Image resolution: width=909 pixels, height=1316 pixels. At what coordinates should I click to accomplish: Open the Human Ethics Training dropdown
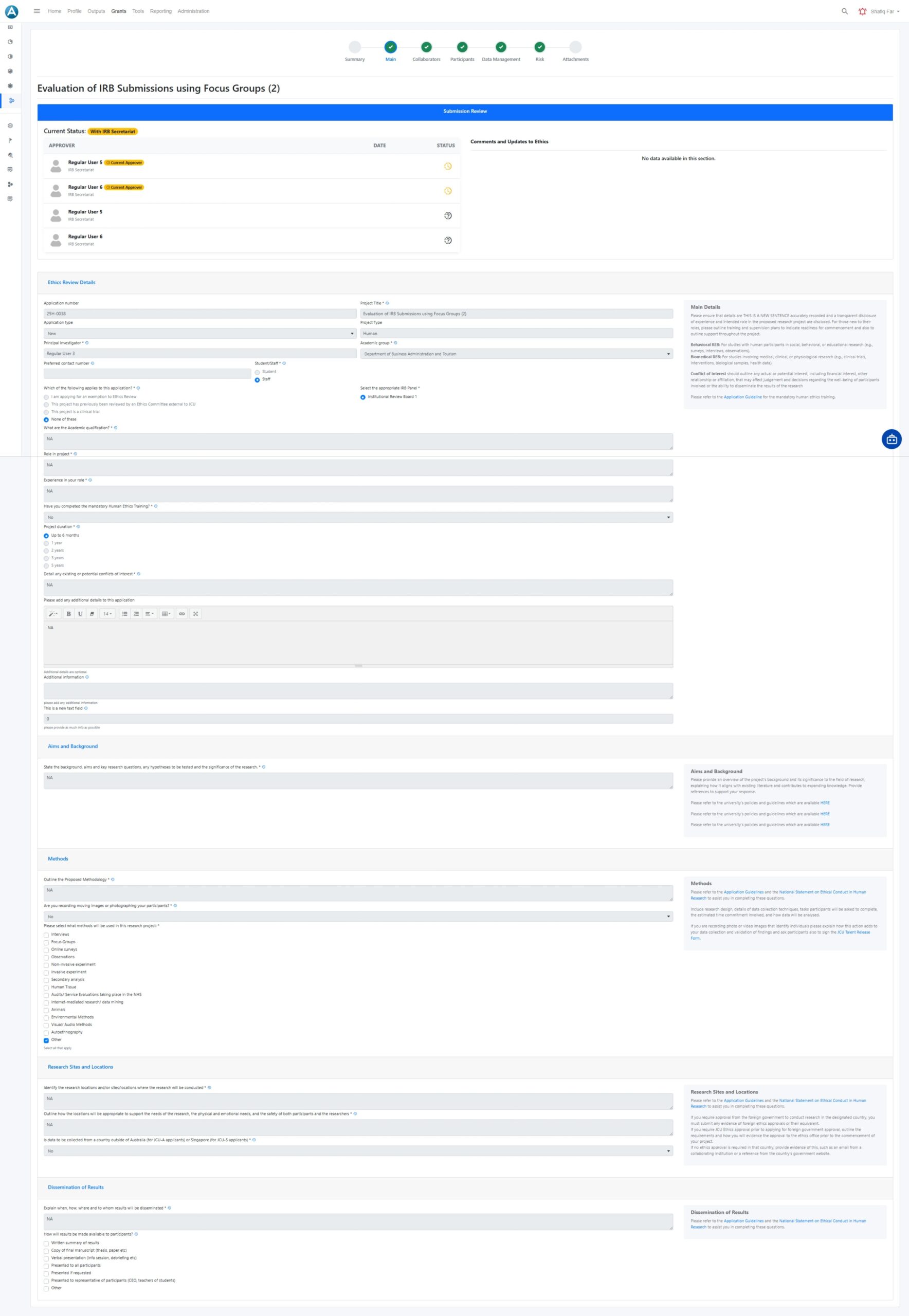pyautogui.click(x=358, y=517)
